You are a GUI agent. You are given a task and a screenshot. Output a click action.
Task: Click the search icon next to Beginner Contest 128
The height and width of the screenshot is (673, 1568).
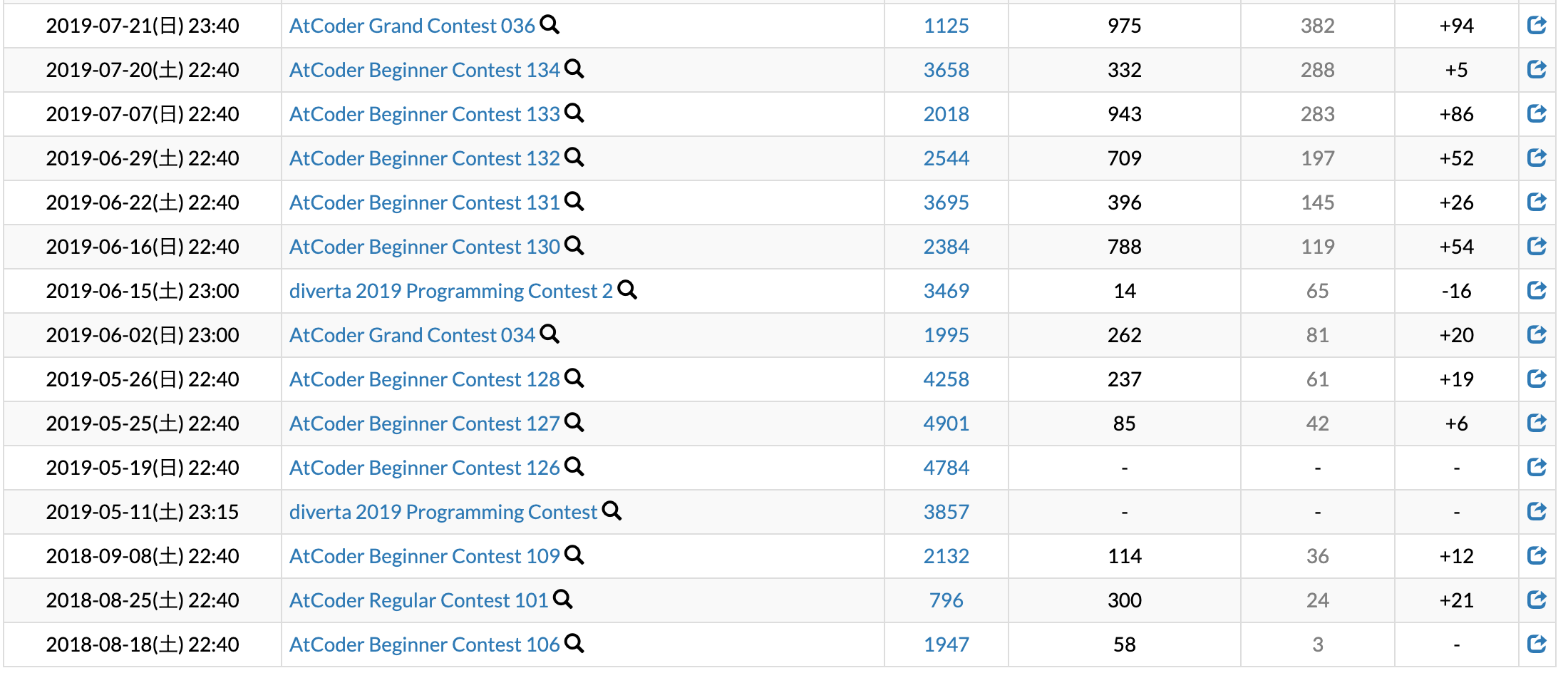[x=574, y=379]
